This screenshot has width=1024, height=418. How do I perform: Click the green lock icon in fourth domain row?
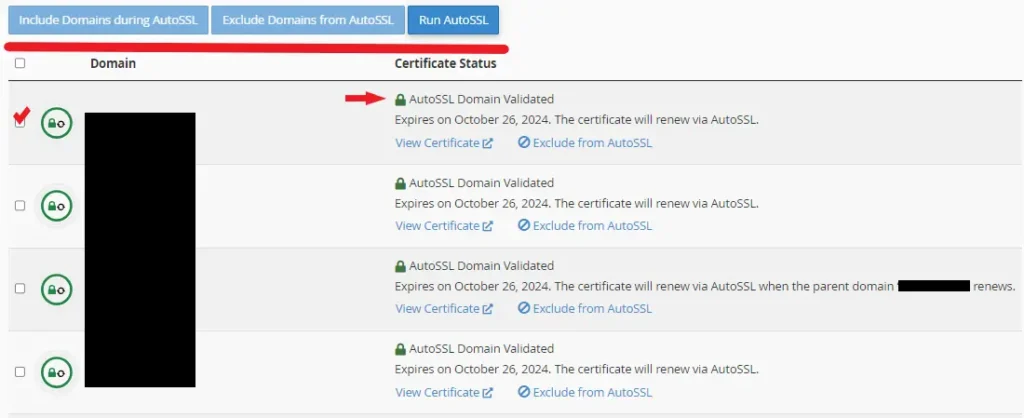coord(56,371)
